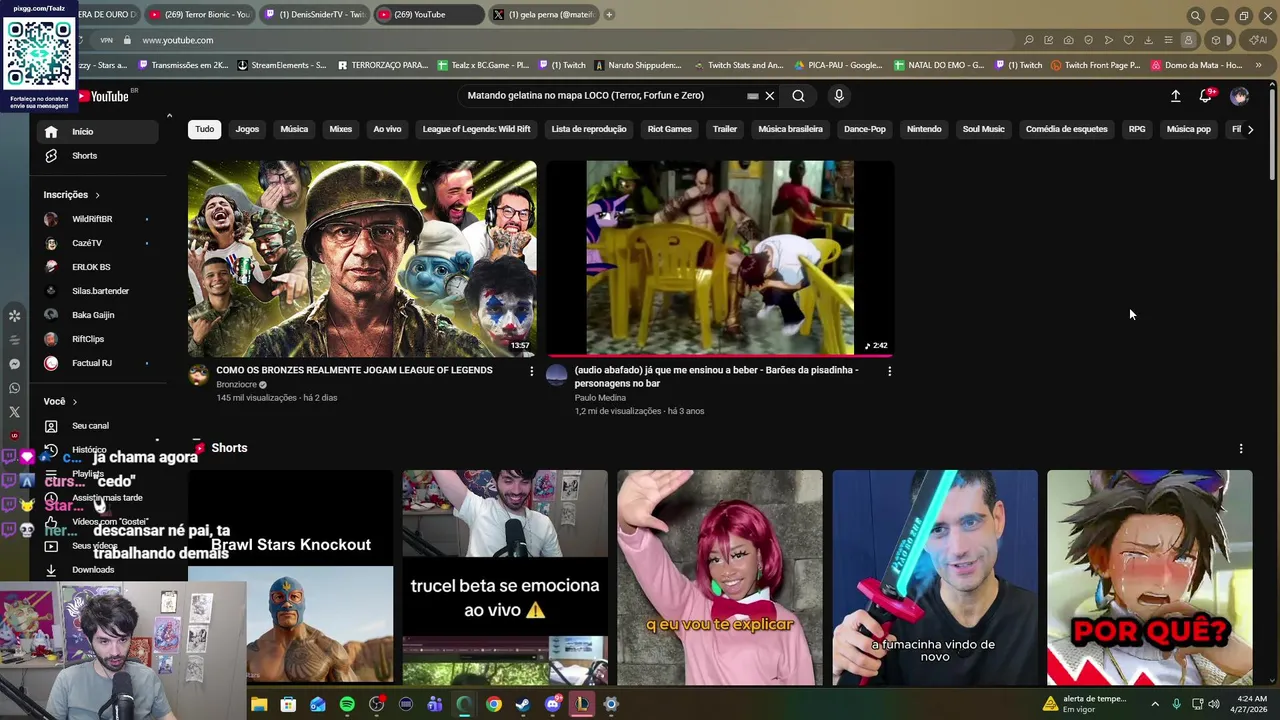Click the page vertical scrollbar
The height and width of the screenshot is (720, 1280).
tap(1272, 135)
